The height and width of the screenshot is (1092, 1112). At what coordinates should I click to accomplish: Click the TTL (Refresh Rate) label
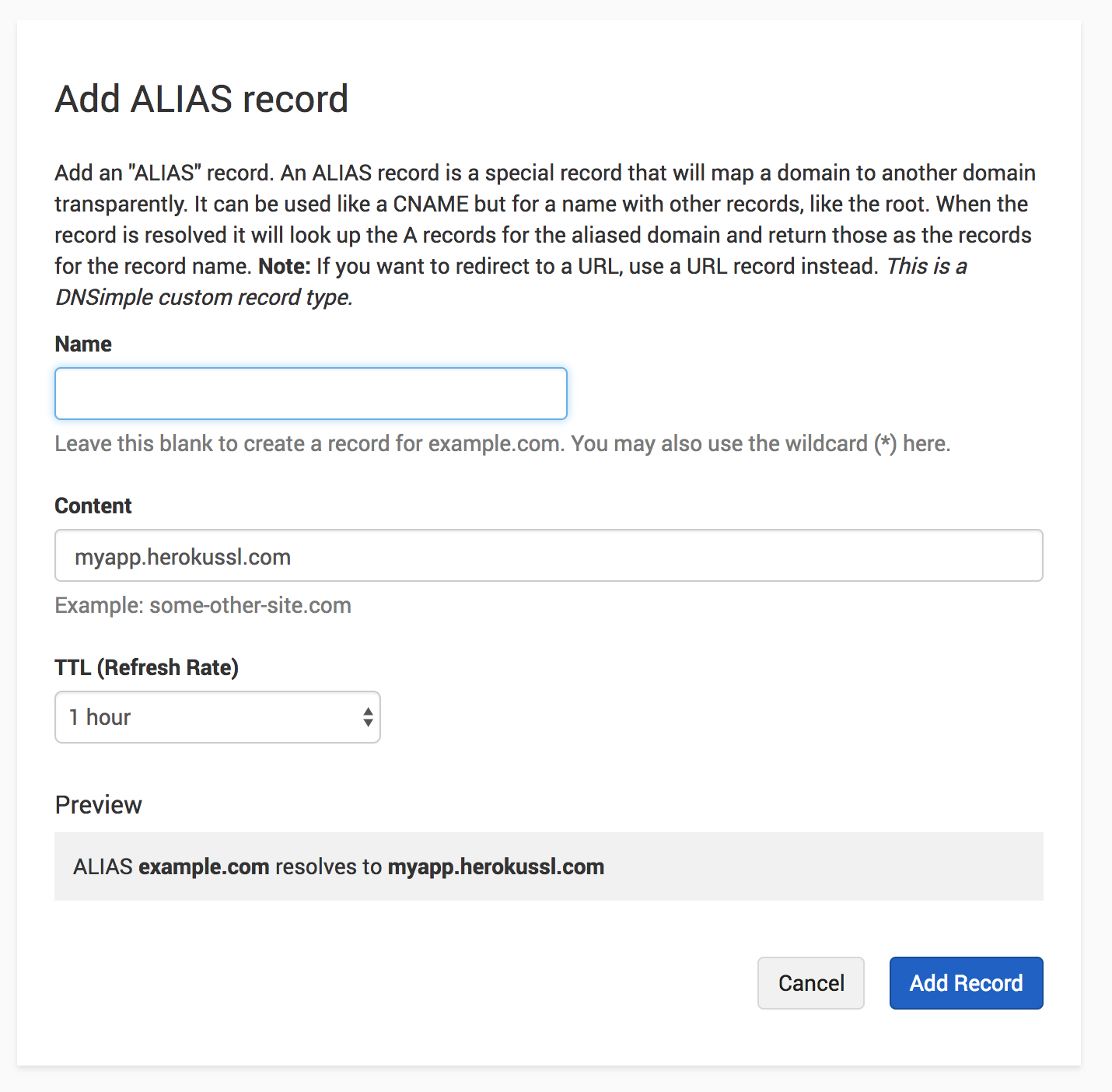[146, 667]
